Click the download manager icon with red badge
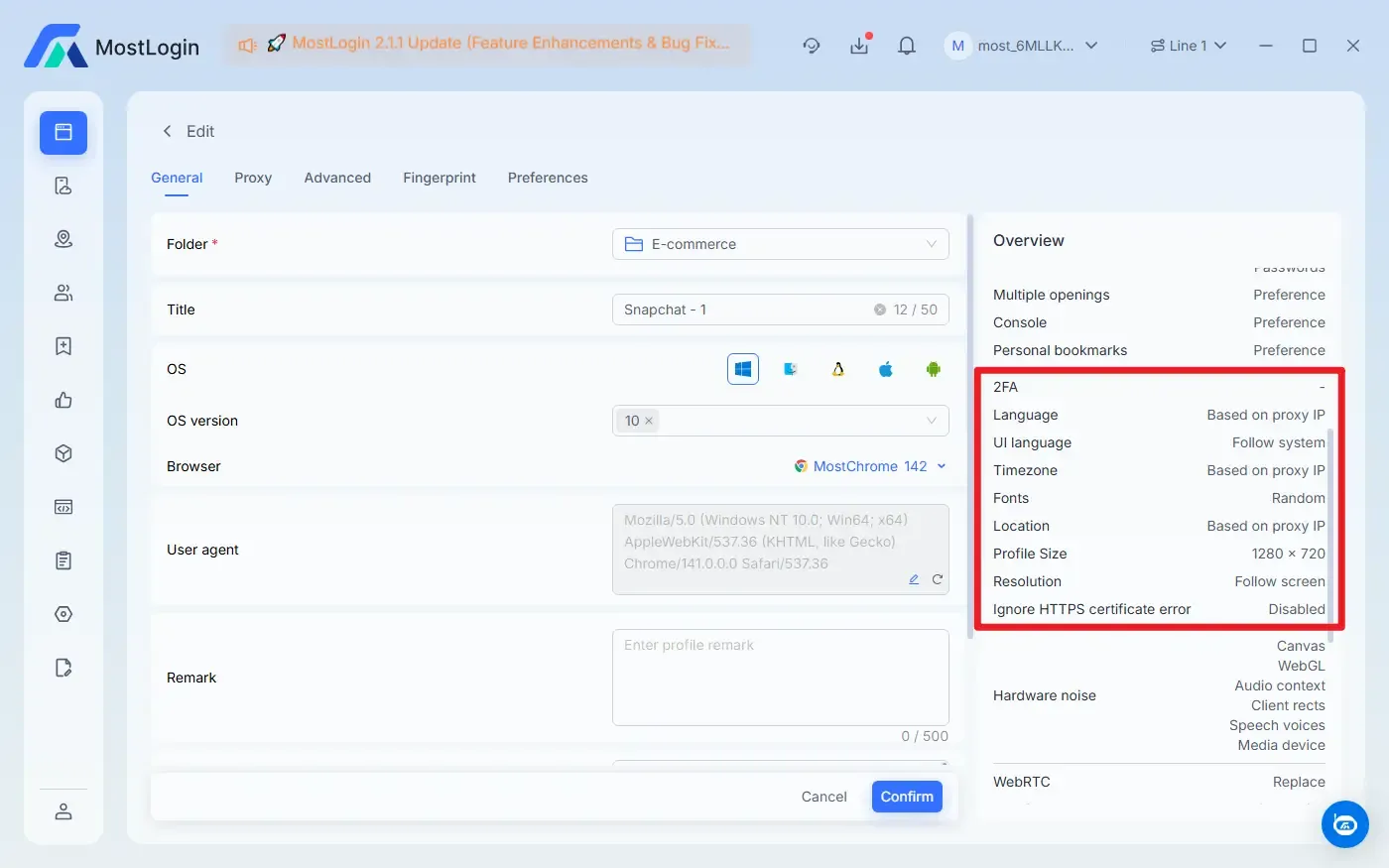The image size is (1389, 868). tap(859, 46)
